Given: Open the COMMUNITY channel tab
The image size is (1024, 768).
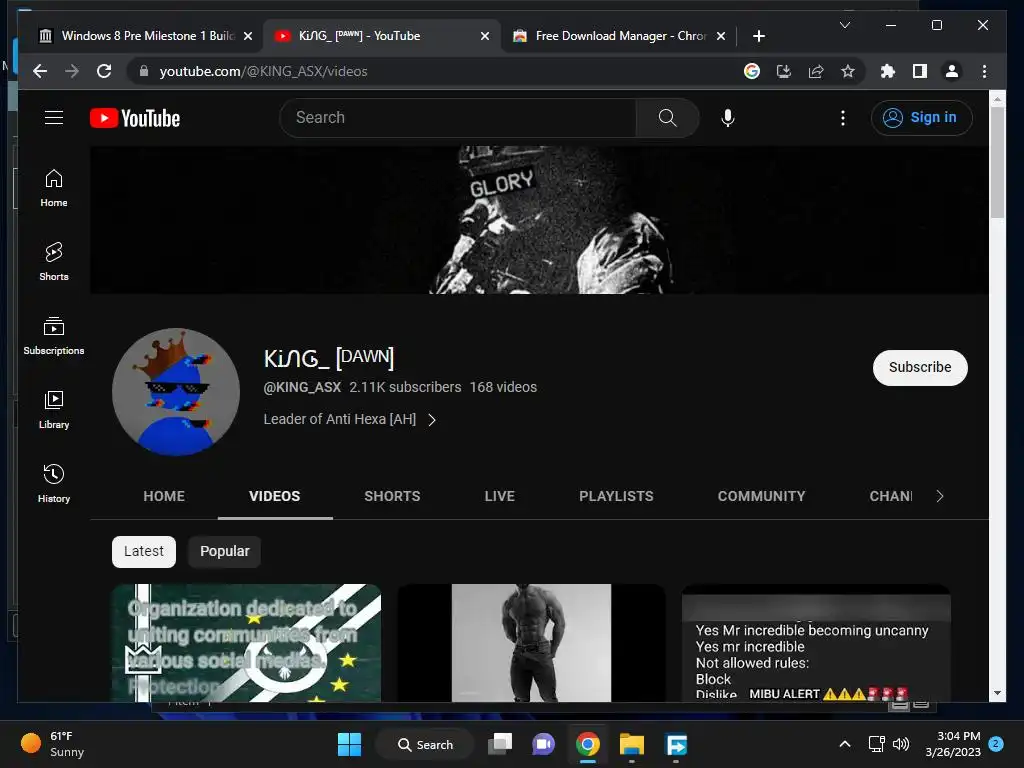Looking at the screenshot, I should pyautogui.click(x=761, y=496).
